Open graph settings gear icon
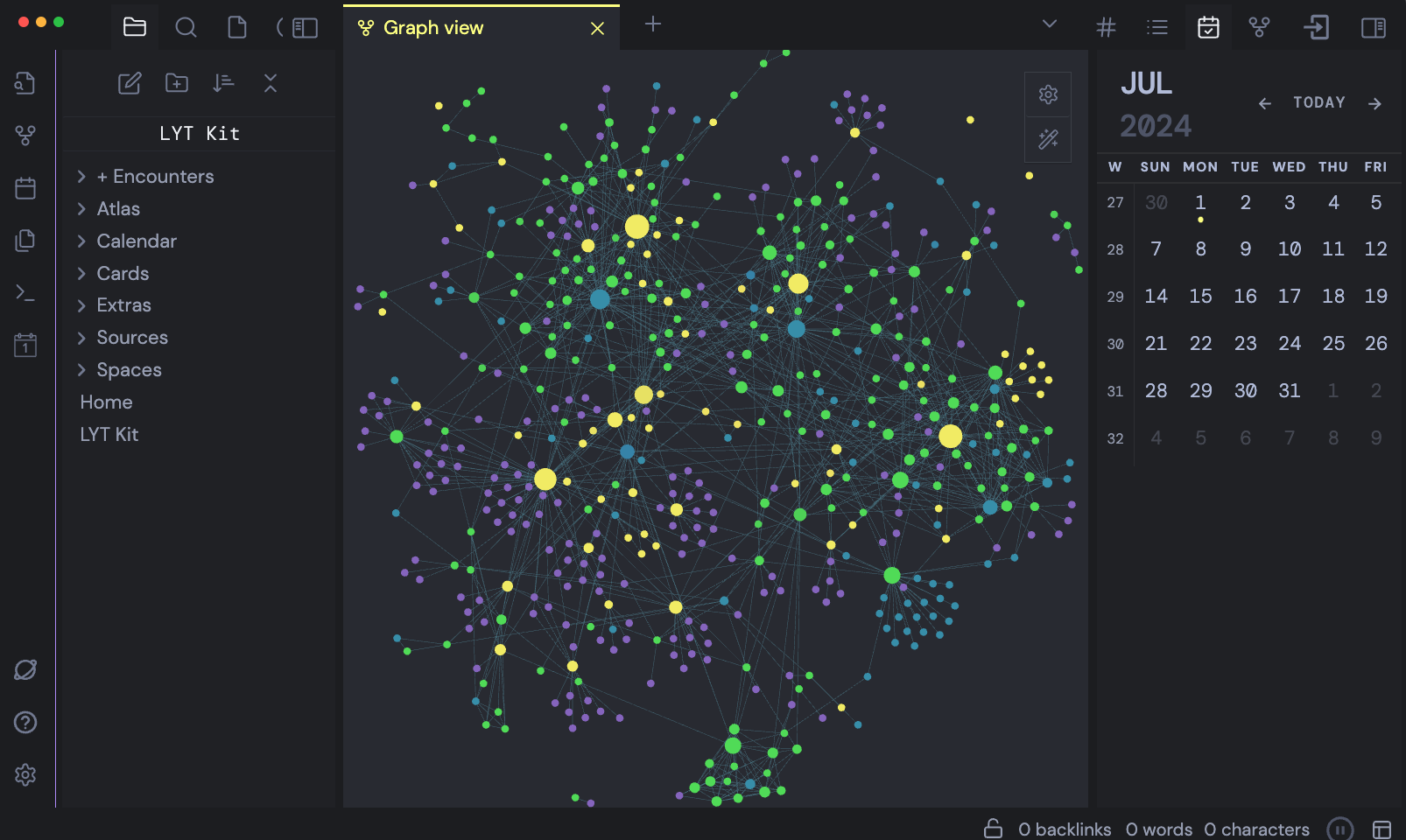 [x=1048, y=94]
